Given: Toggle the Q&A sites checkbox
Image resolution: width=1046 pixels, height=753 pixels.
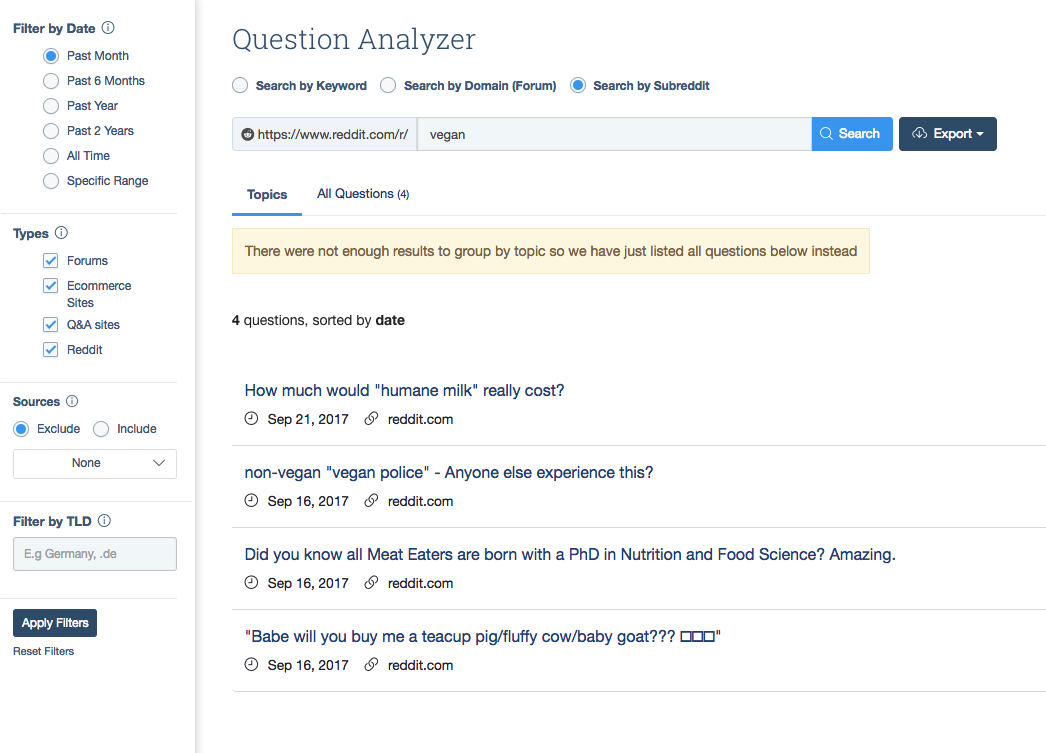Looking at the screenshot, I should coord(50,325).
